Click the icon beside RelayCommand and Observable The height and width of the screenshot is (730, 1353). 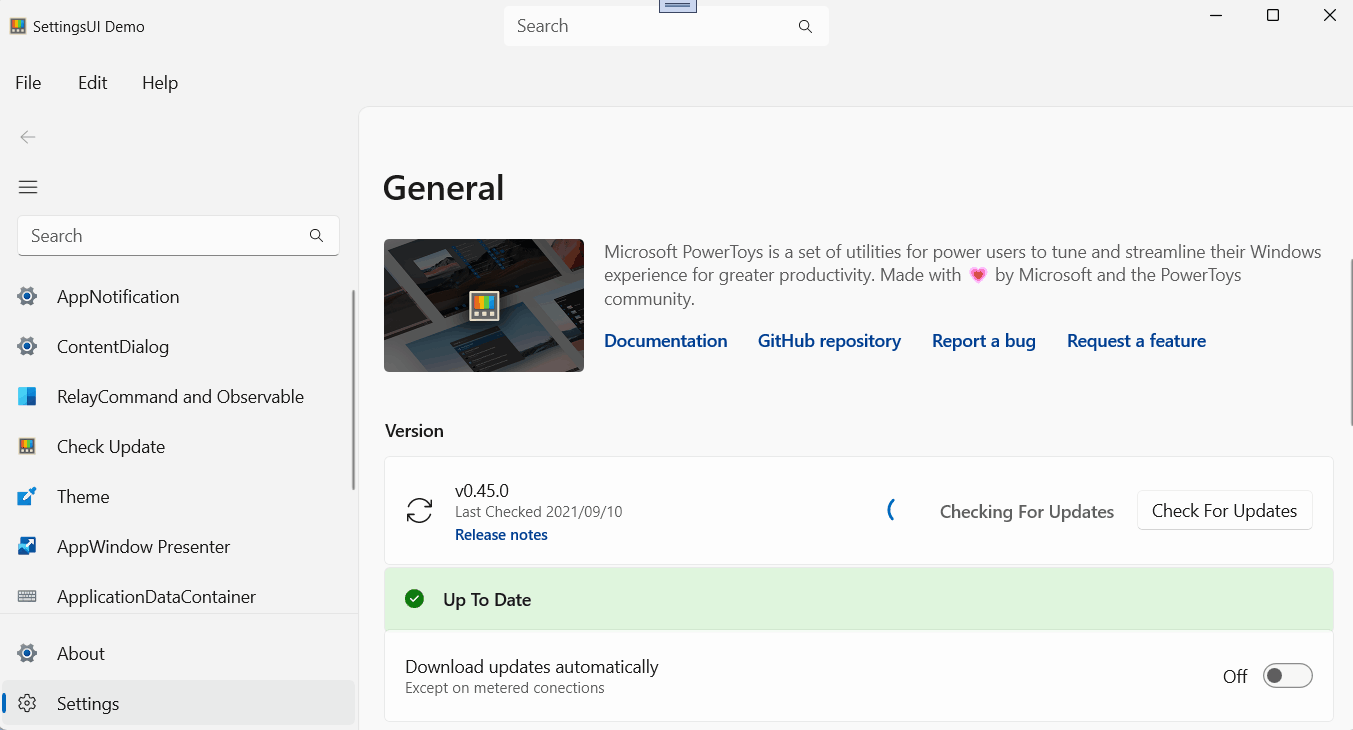point(27,397)
